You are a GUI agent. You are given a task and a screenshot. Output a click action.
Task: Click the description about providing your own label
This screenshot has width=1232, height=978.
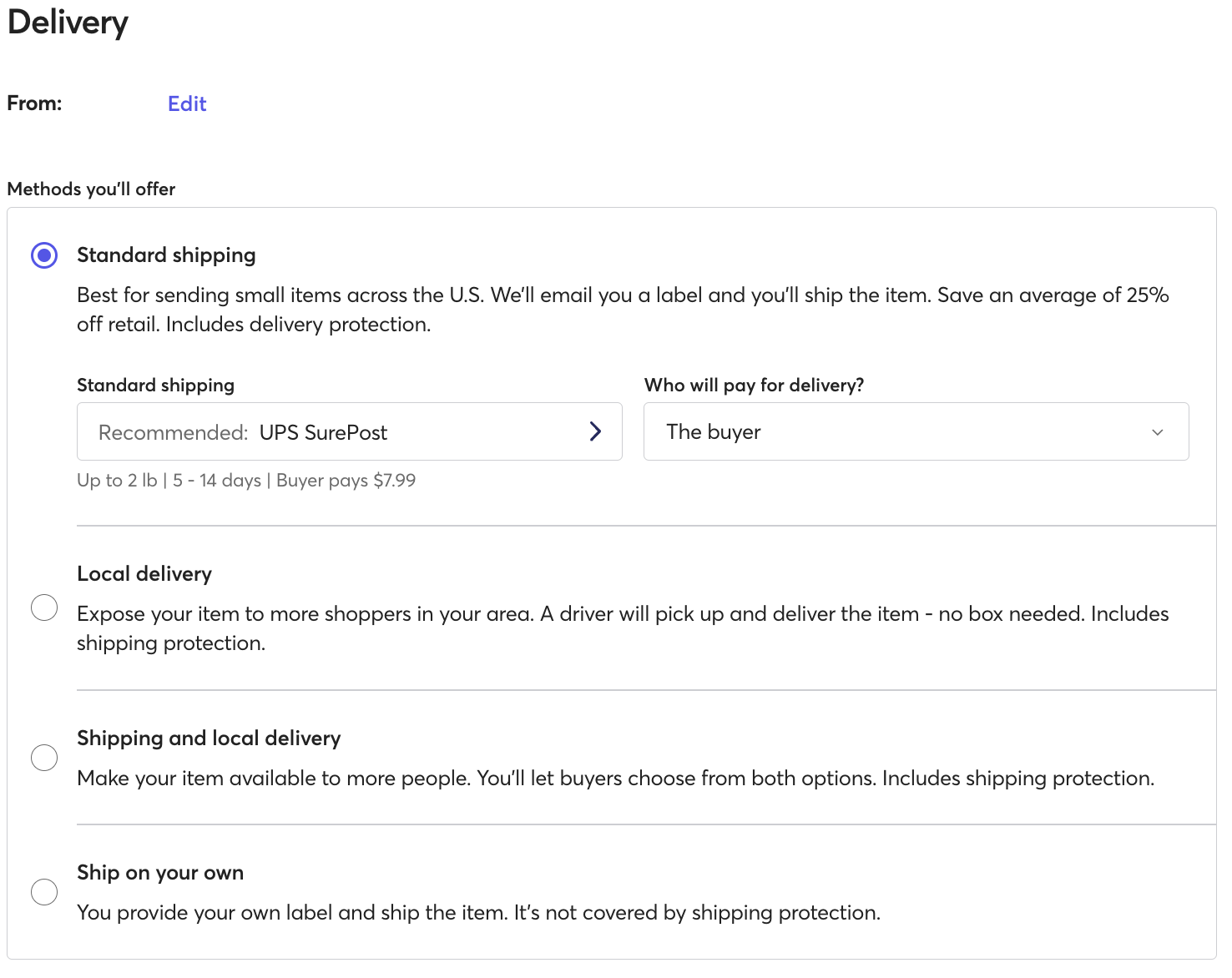tap(478, 913)
